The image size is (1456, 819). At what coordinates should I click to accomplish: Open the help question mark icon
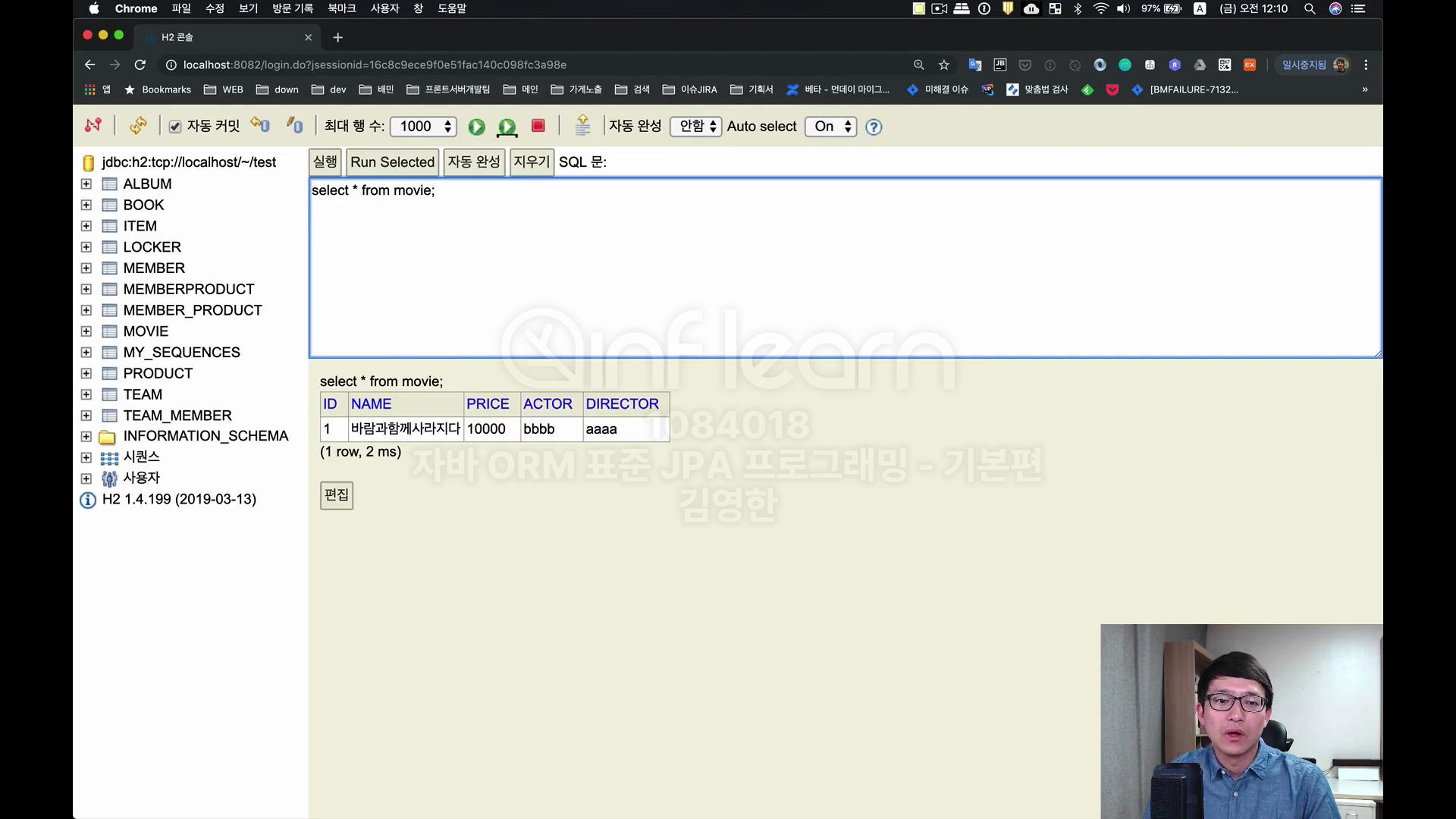pyautogui.click(x=874, y=127)
